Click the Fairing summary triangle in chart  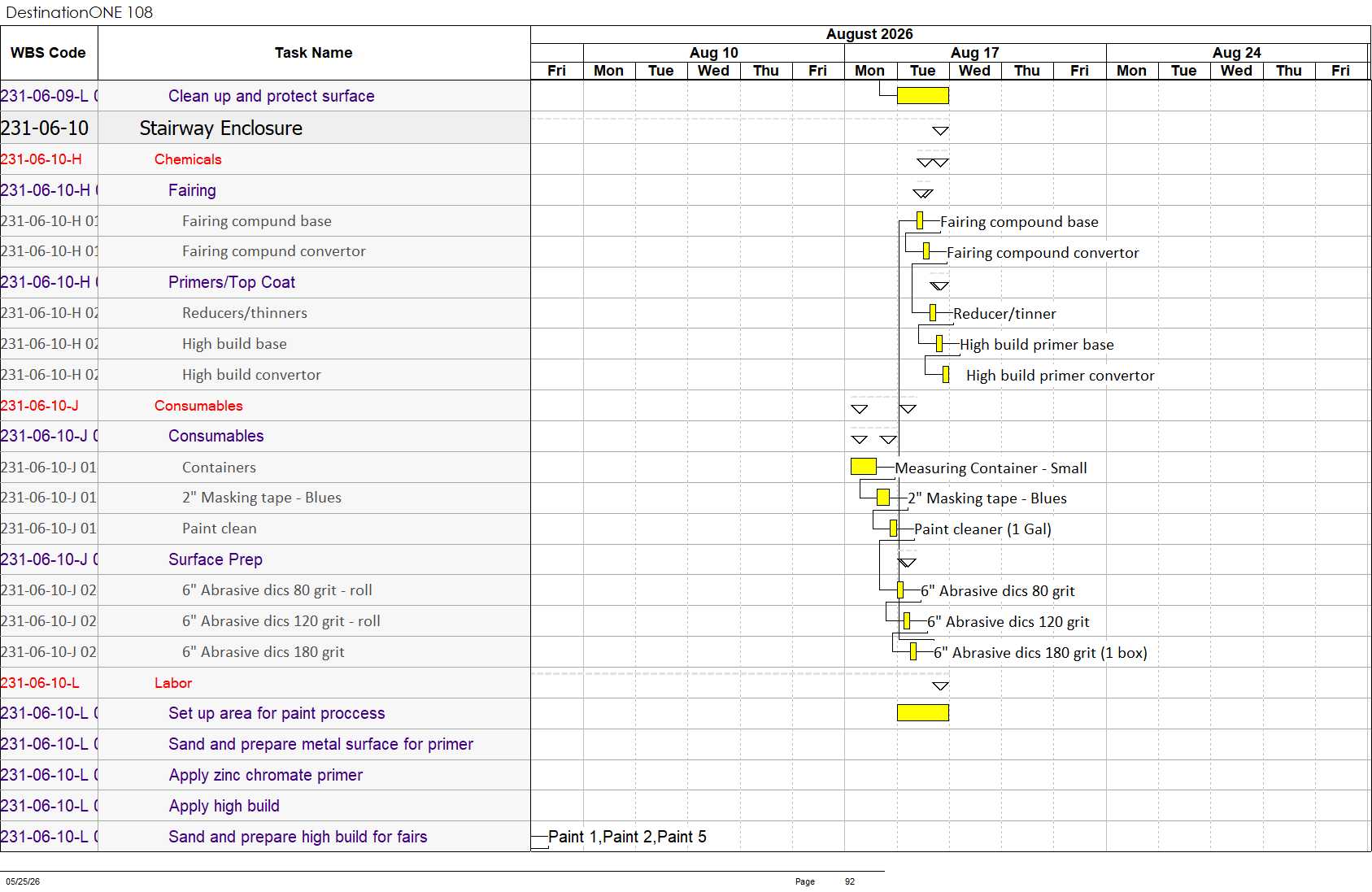[x=923, y=194]
